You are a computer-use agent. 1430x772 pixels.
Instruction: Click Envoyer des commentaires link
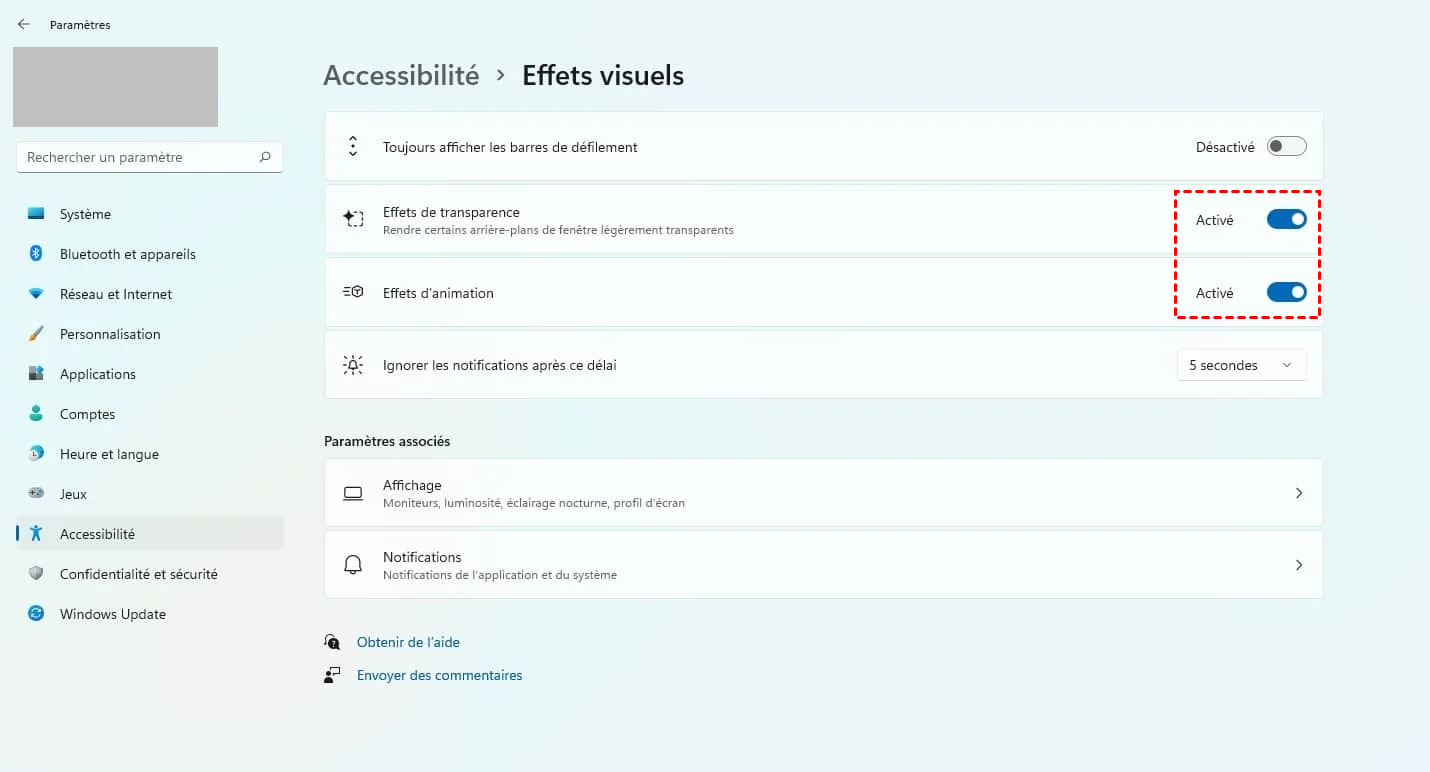pyautogui.click(x=439, y=675)
